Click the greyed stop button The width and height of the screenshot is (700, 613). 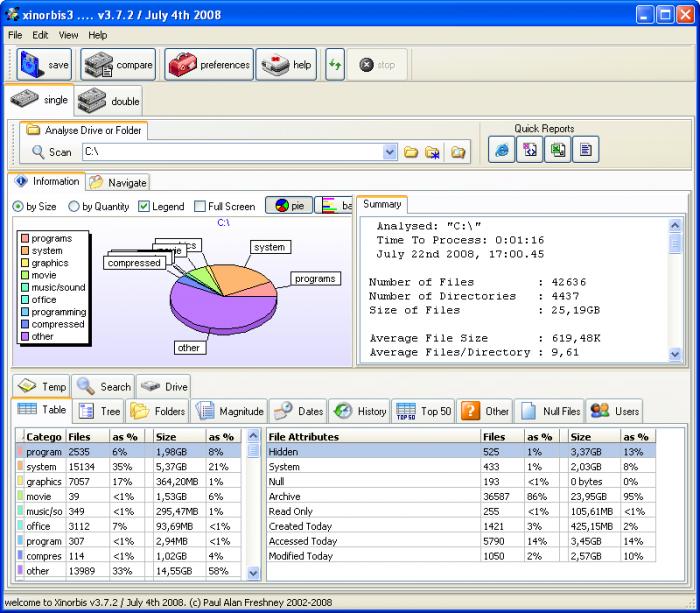point(377,65)
